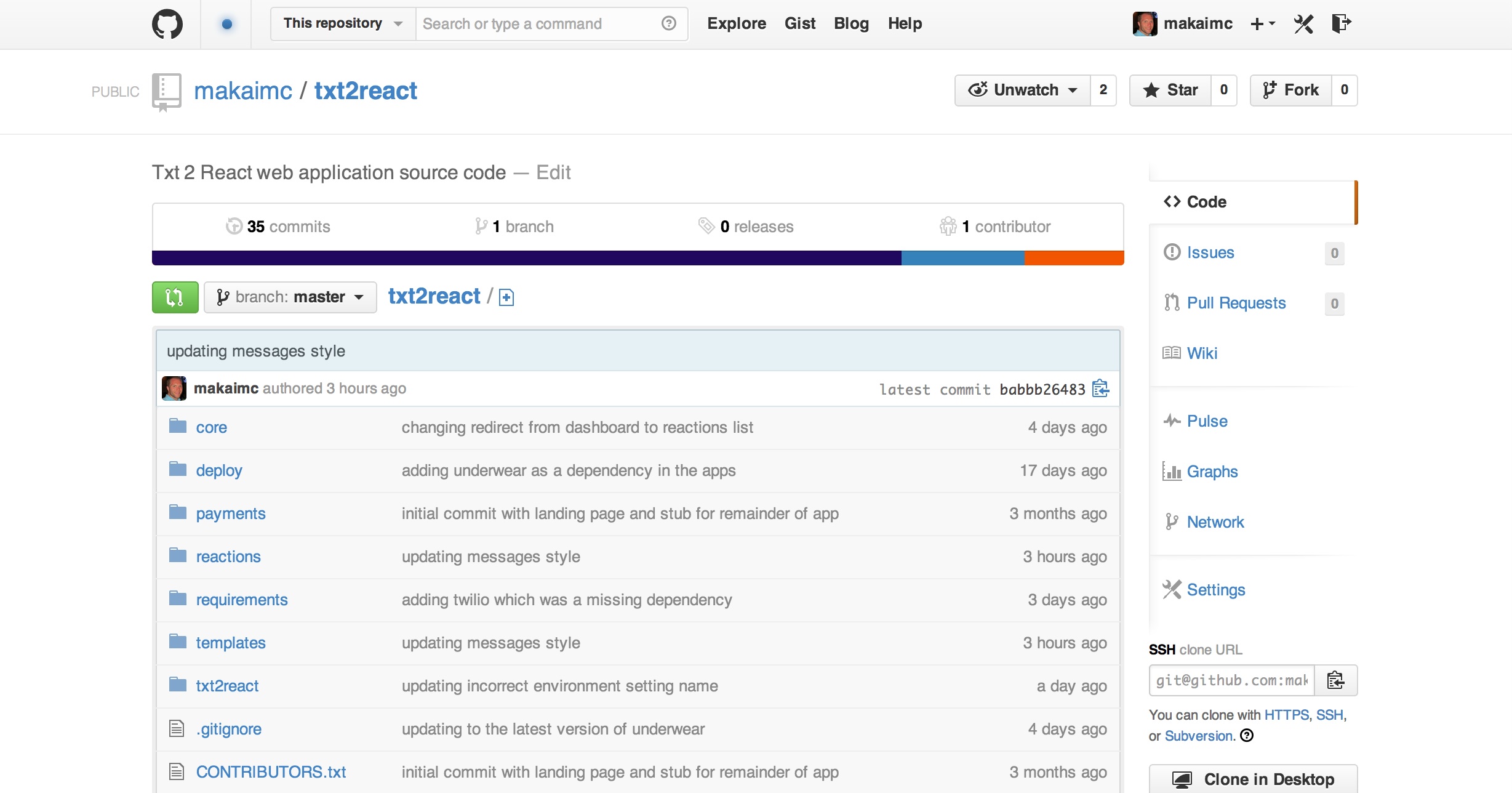Click the dark purple language bar segment
This screenshot has width=1512, height=793.
[527, 258]
